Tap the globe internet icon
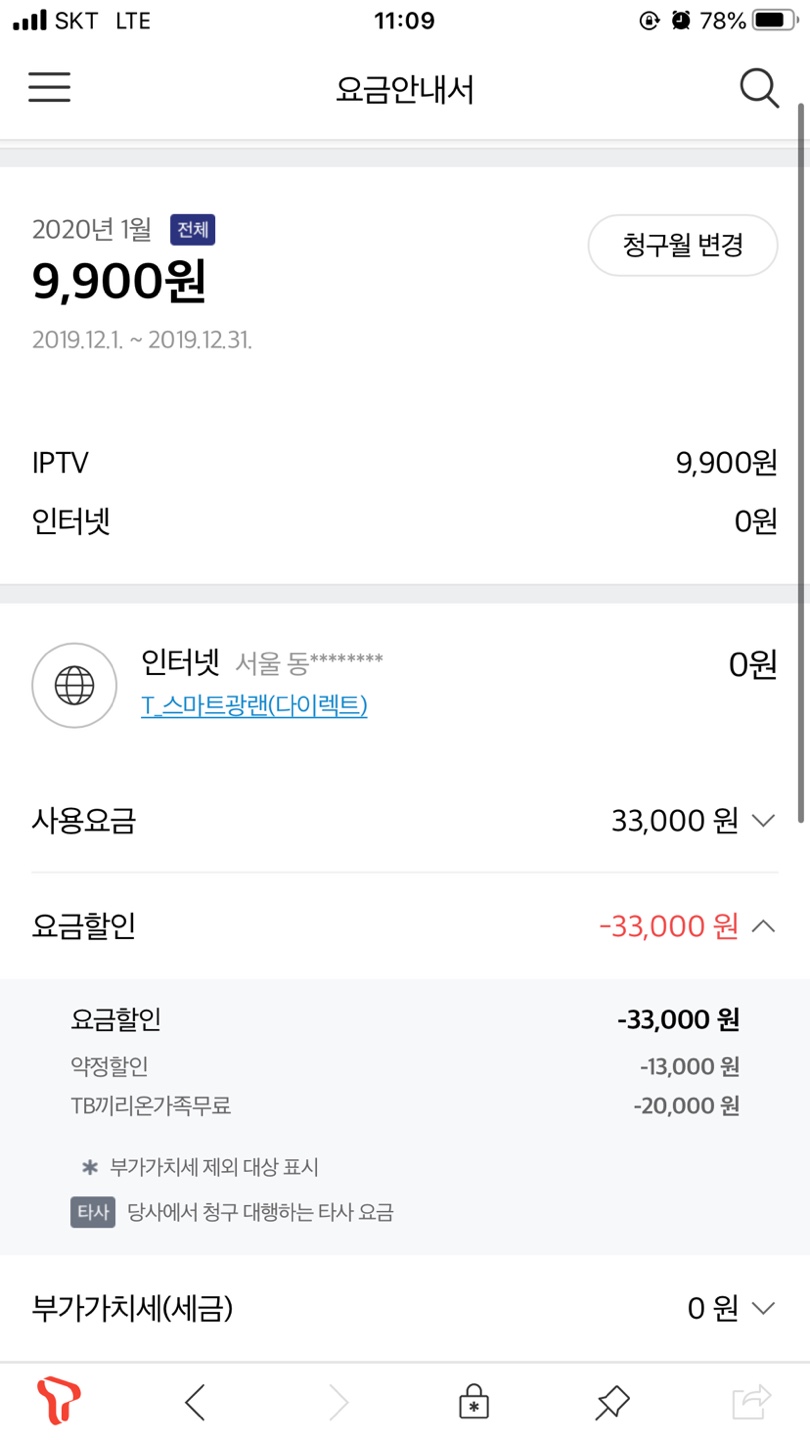 click(x=74, y=686)
